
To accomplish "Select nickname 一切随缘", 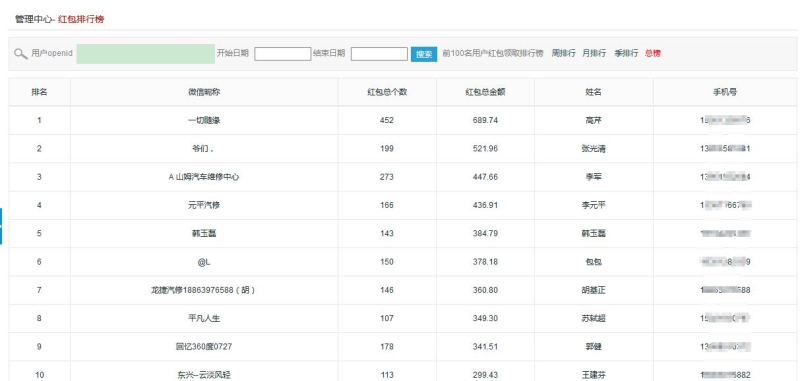I will pos(204,120).
